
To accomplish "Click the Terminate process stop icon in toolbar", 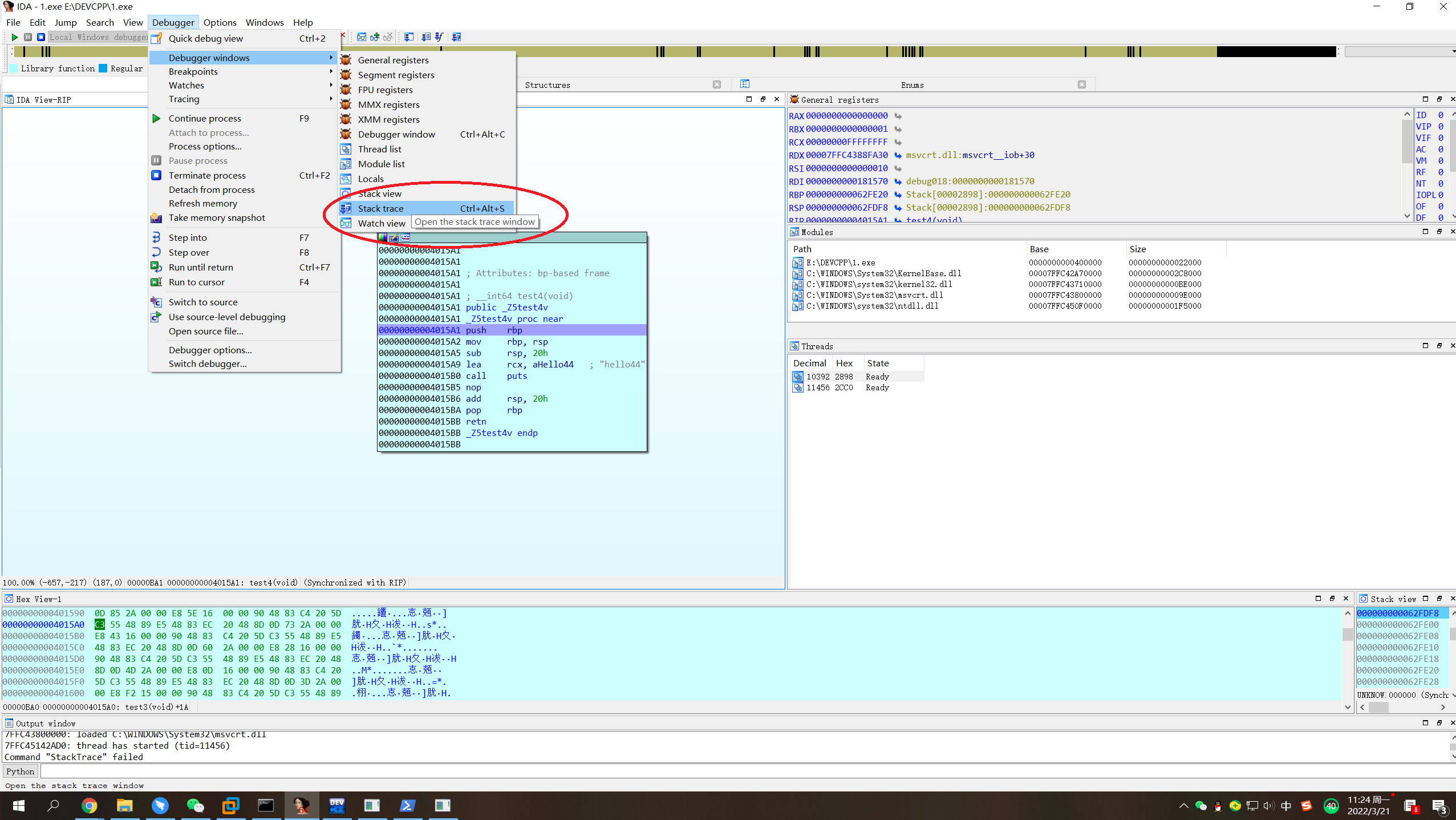I will tap(41, 37).
